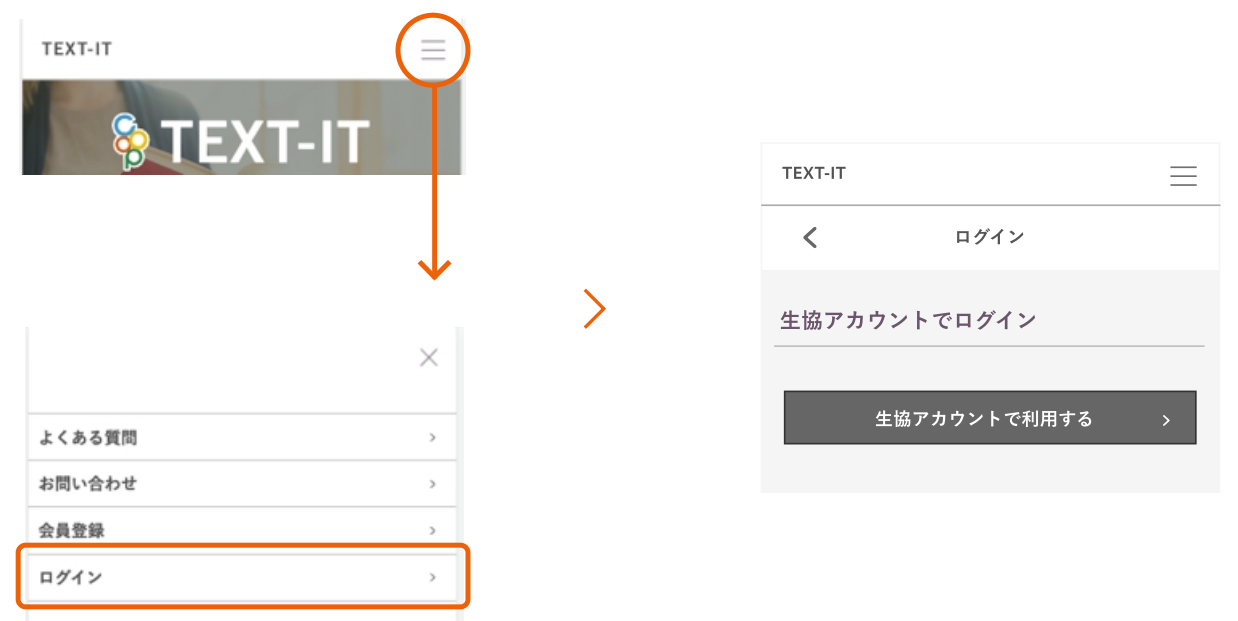Click the chevron on the お問い合わせ row
This screenshot has width=1238, height=621.
[x=432, y=484]
